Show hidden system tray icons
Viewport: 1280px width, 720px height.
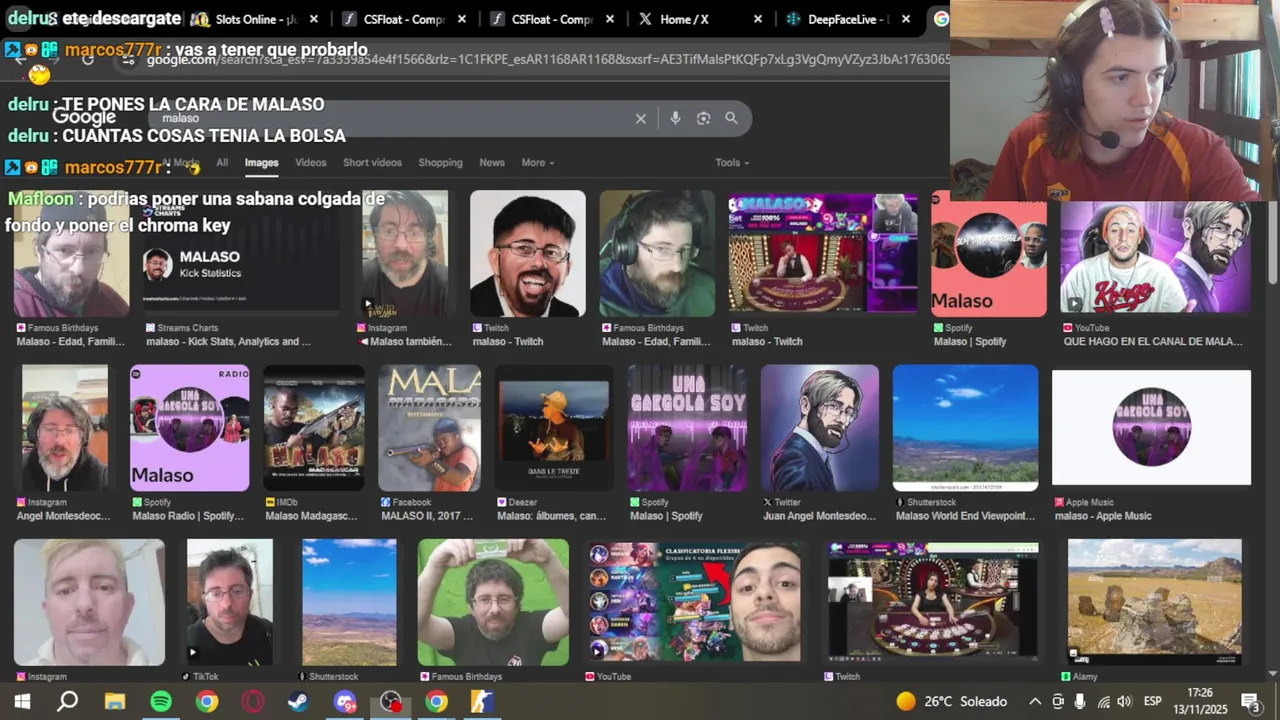[x=1035, y=702]
